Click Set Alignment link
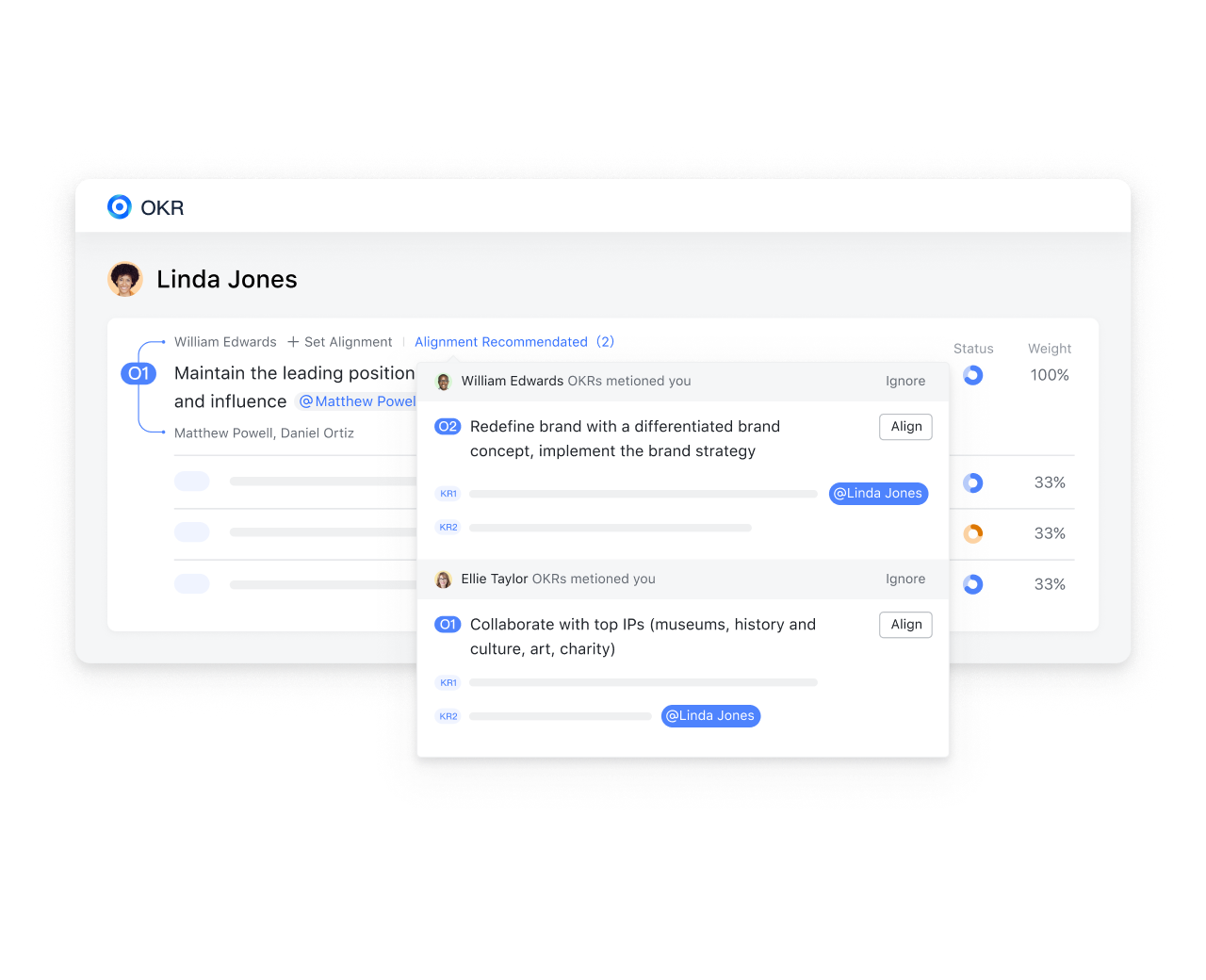 point(348,342)
